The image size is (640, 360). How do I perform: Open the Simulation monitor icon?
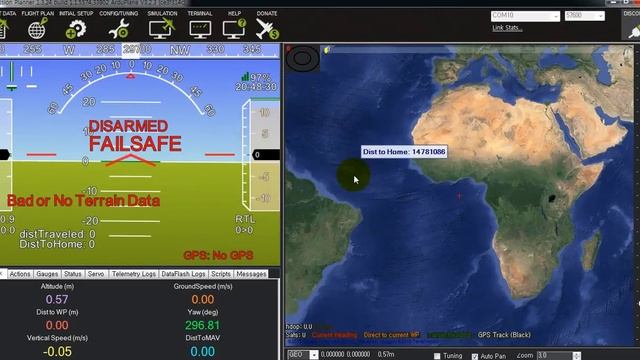point(162,29)
